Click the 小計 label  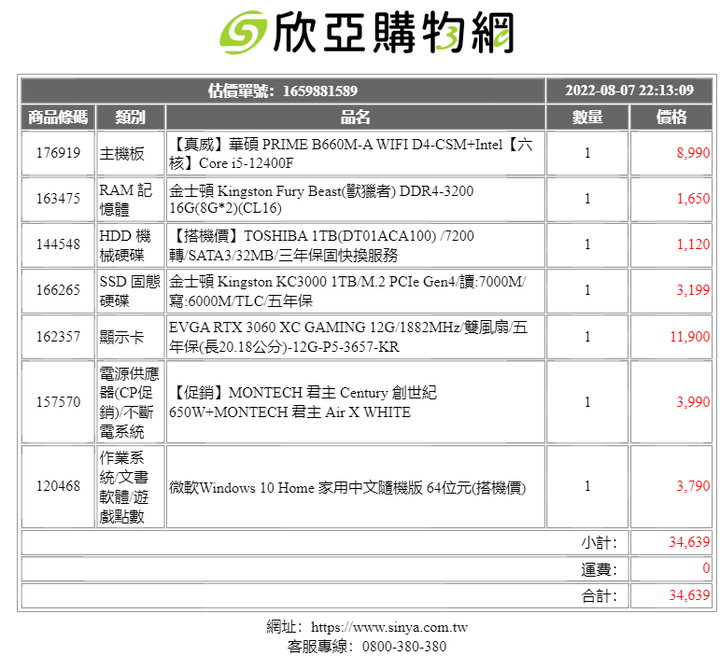(x=599, y=543)
